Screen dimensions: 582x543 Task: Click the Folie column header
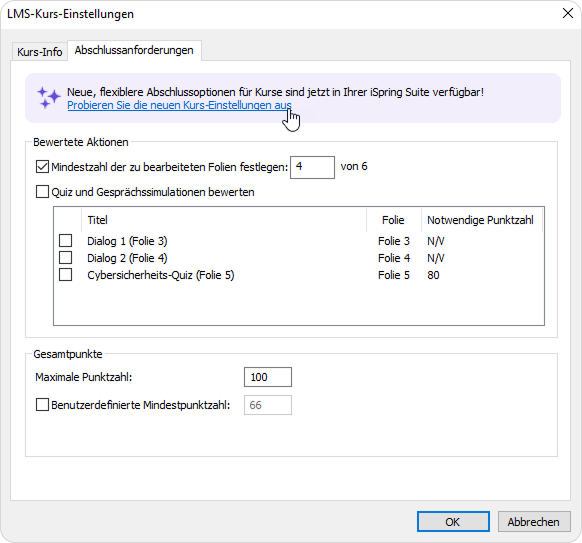click(393, 220)
